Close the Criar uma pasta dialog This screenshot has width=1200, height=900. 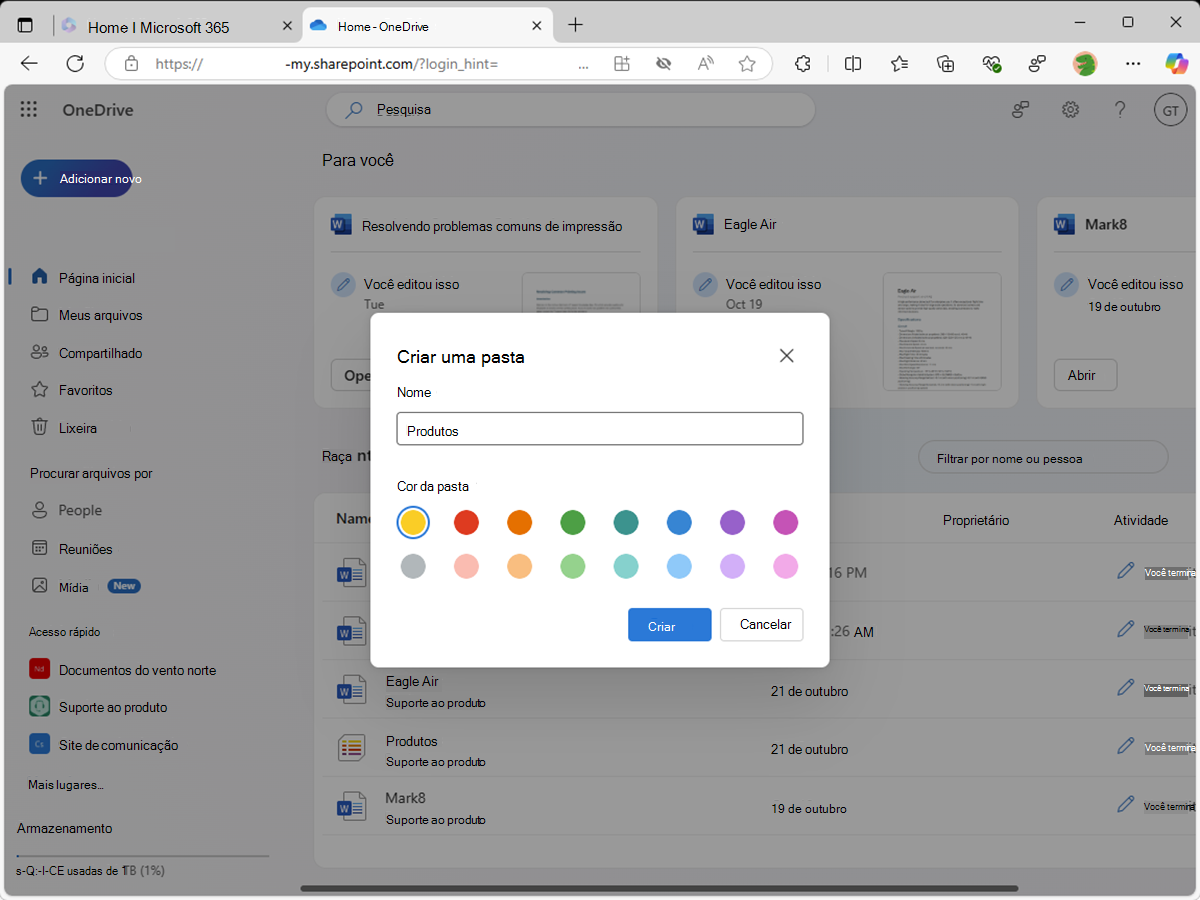(787, 356)
